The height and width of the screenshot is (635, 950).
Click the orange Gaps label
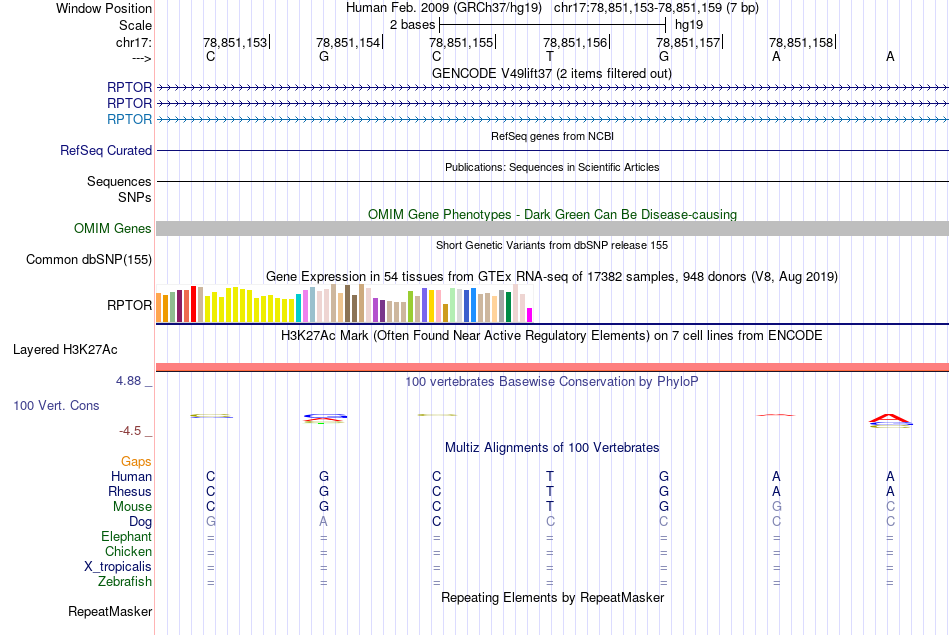point(136,462)
